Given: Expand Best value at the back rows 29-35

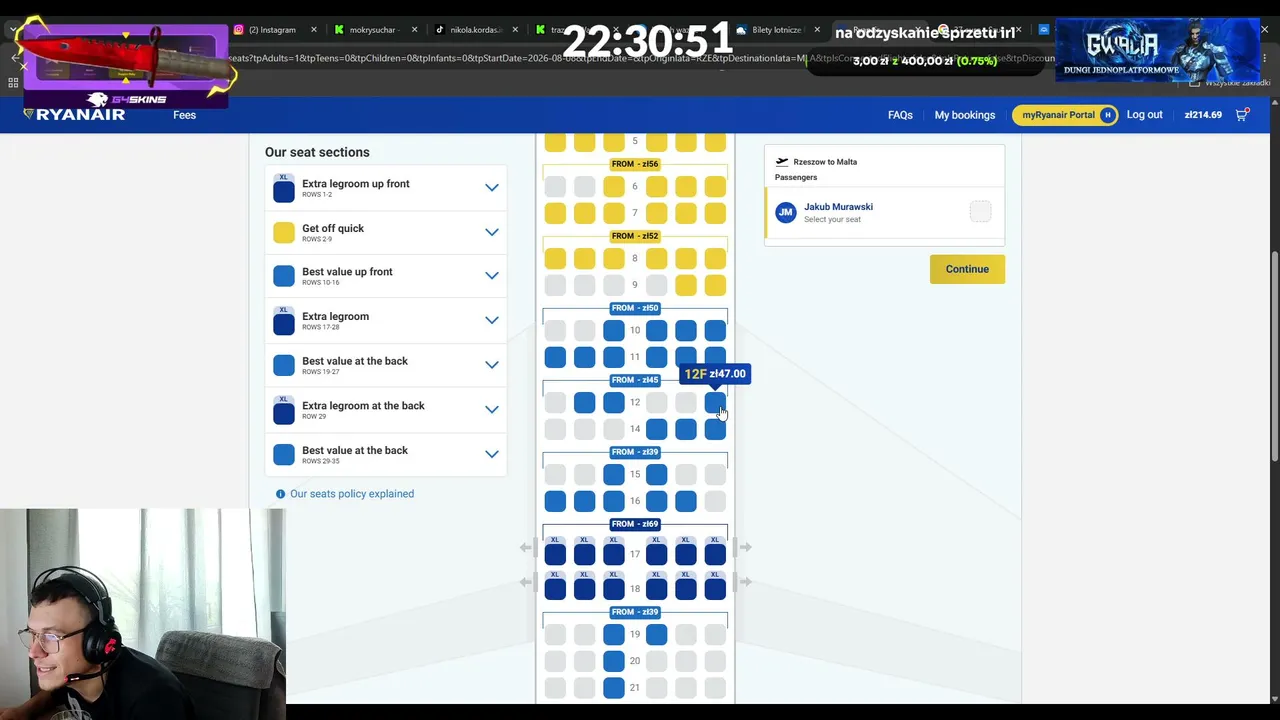Looking at the screenshot, I should (x=492, y=454).
